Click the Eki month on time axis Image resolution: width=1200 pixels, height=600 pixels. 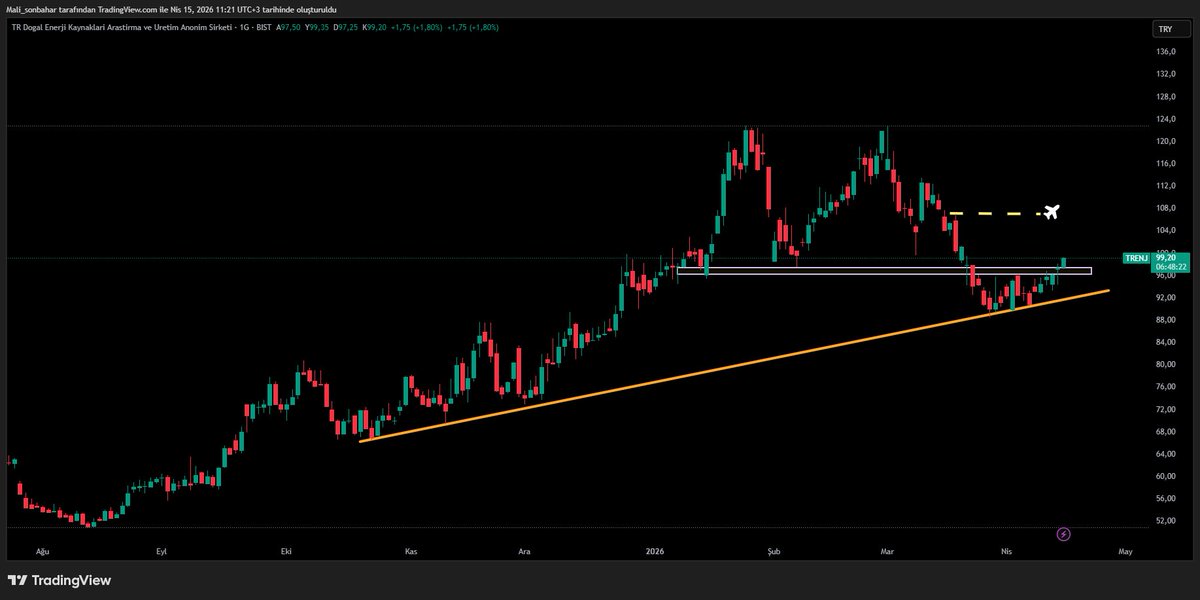pyautogui.click(x=287, y=550)
